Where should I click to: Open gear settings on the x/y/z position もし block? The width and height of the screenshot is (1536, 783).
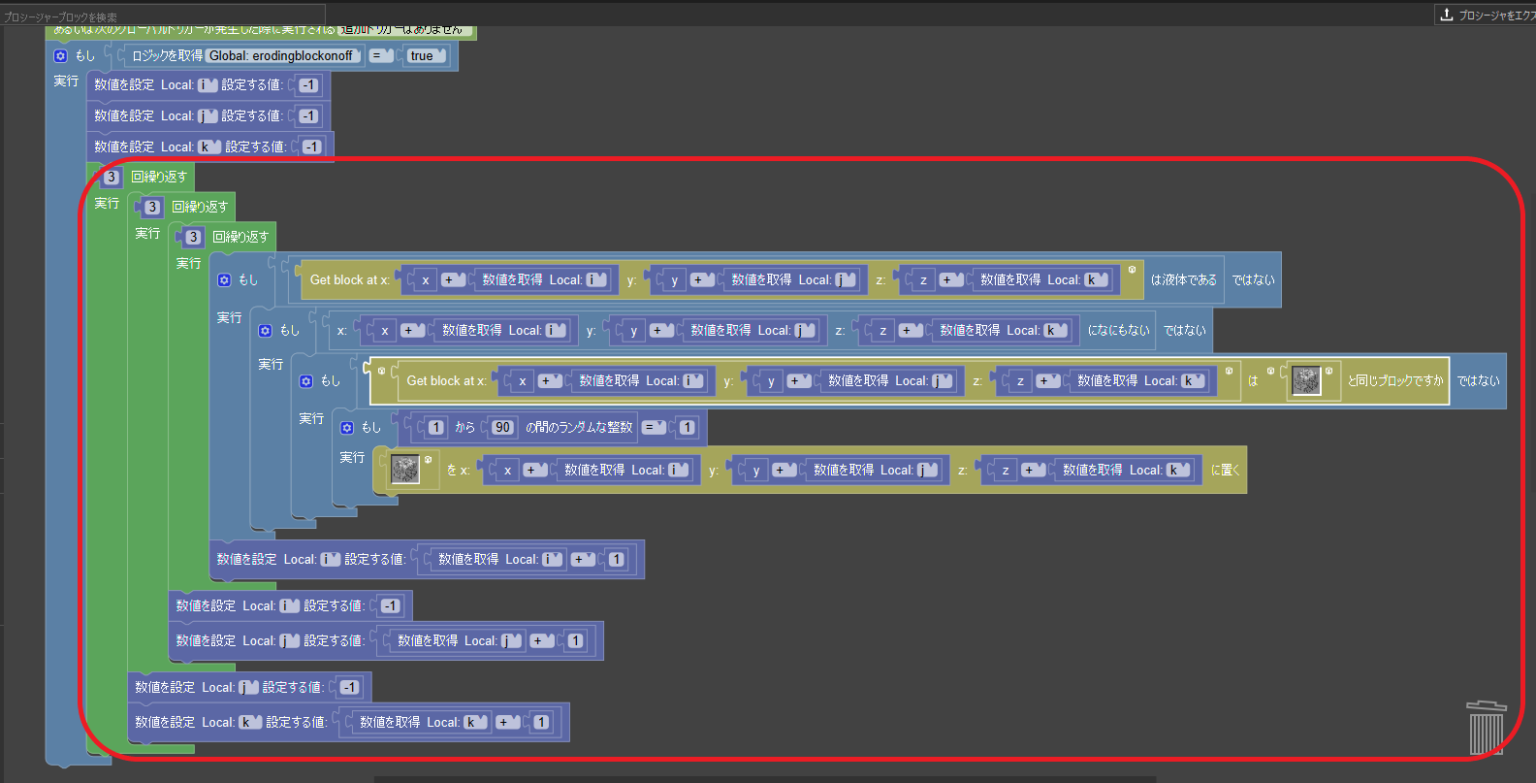click(264, 330)
